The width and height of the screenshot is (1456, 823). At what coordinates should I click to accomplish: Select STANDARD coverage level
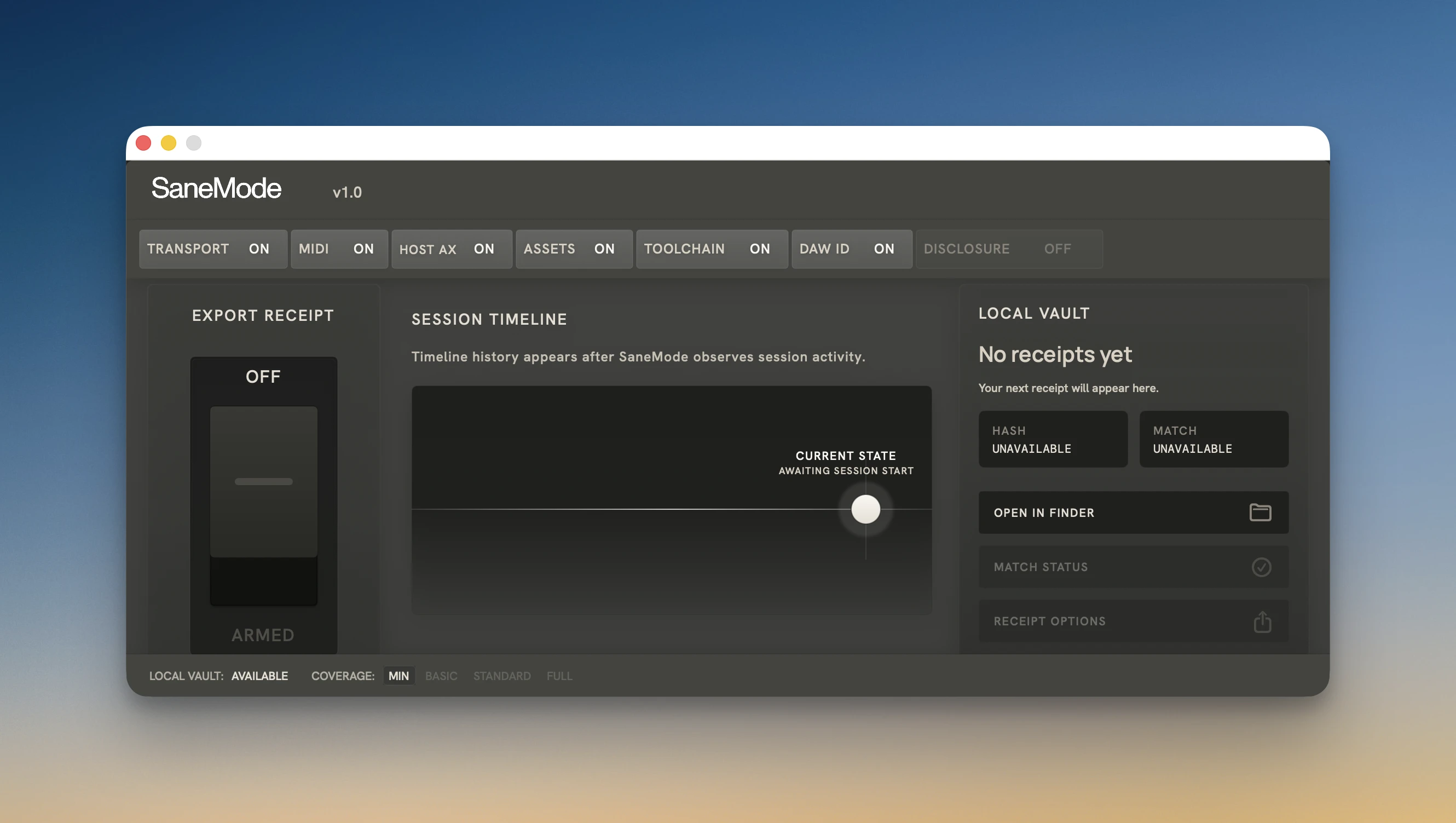coord(501,676)
